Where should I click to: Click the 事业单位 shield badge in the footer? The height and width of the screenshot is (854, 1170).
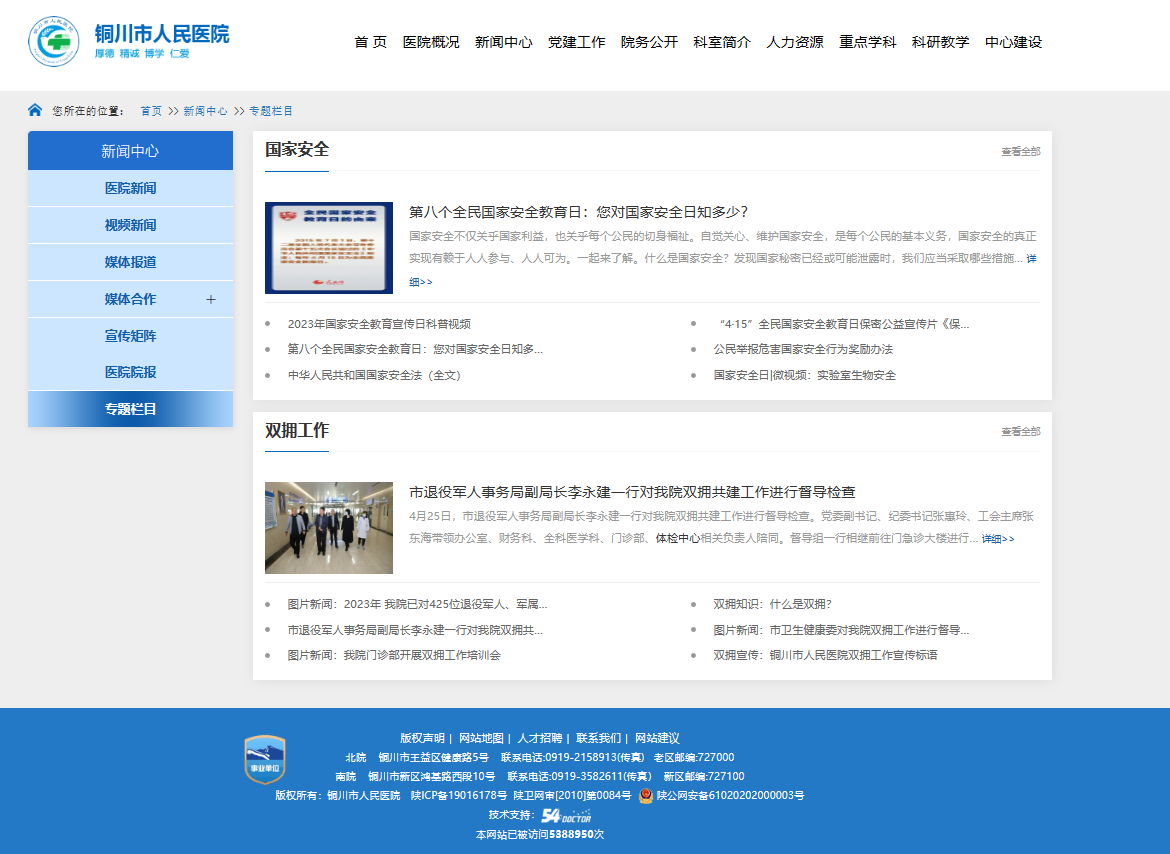click(265, 760)
